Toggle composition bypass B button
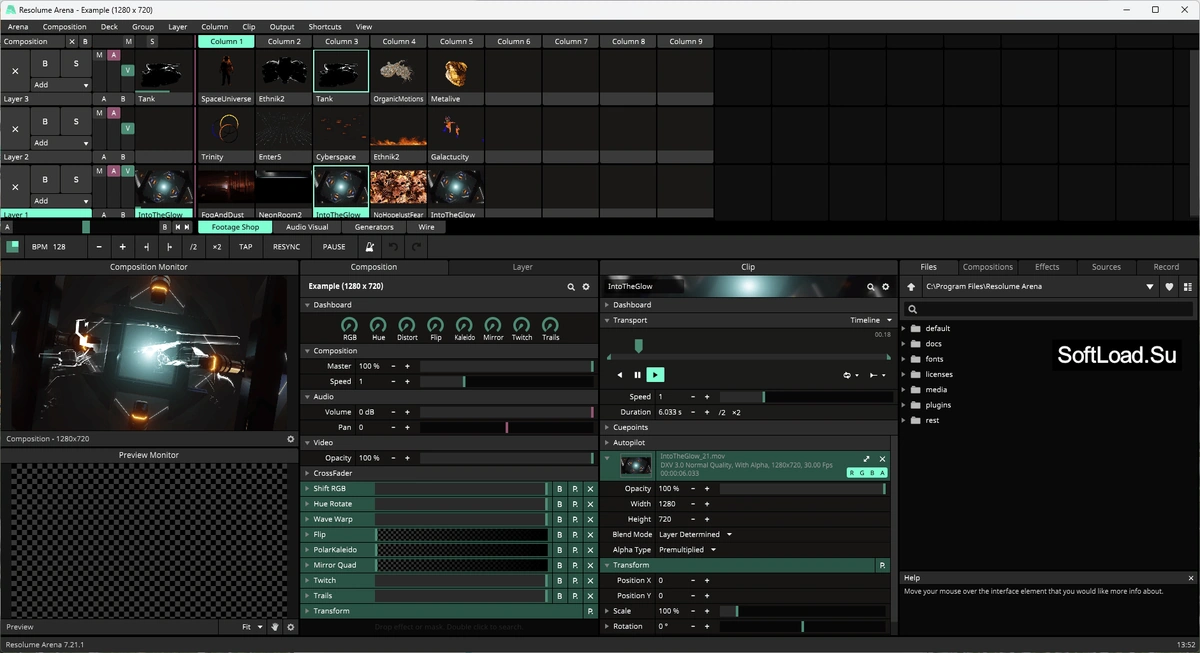 pos(85,42)
